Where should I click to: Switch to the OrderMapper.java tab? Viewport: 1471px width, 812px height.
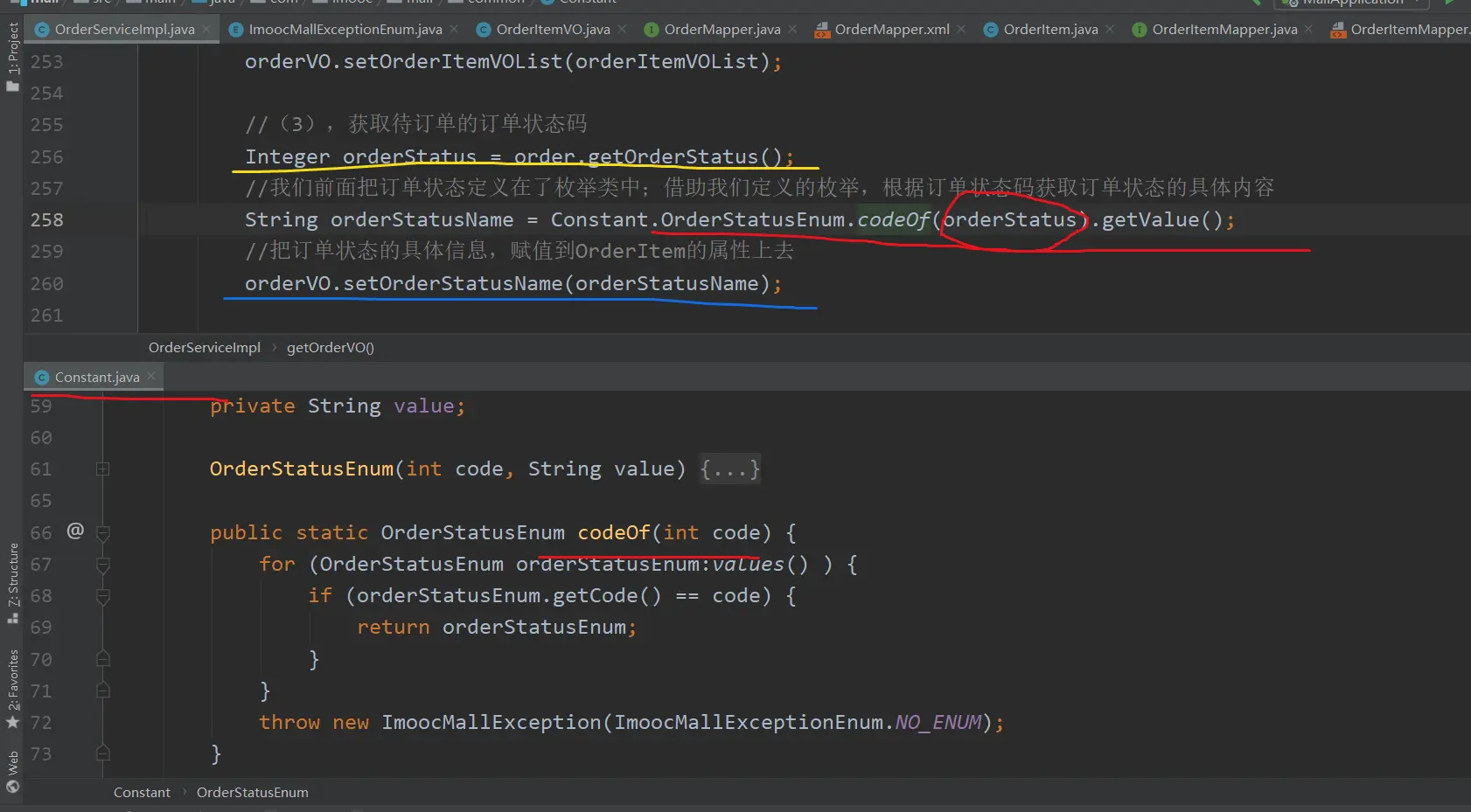[x=722, y=30]
